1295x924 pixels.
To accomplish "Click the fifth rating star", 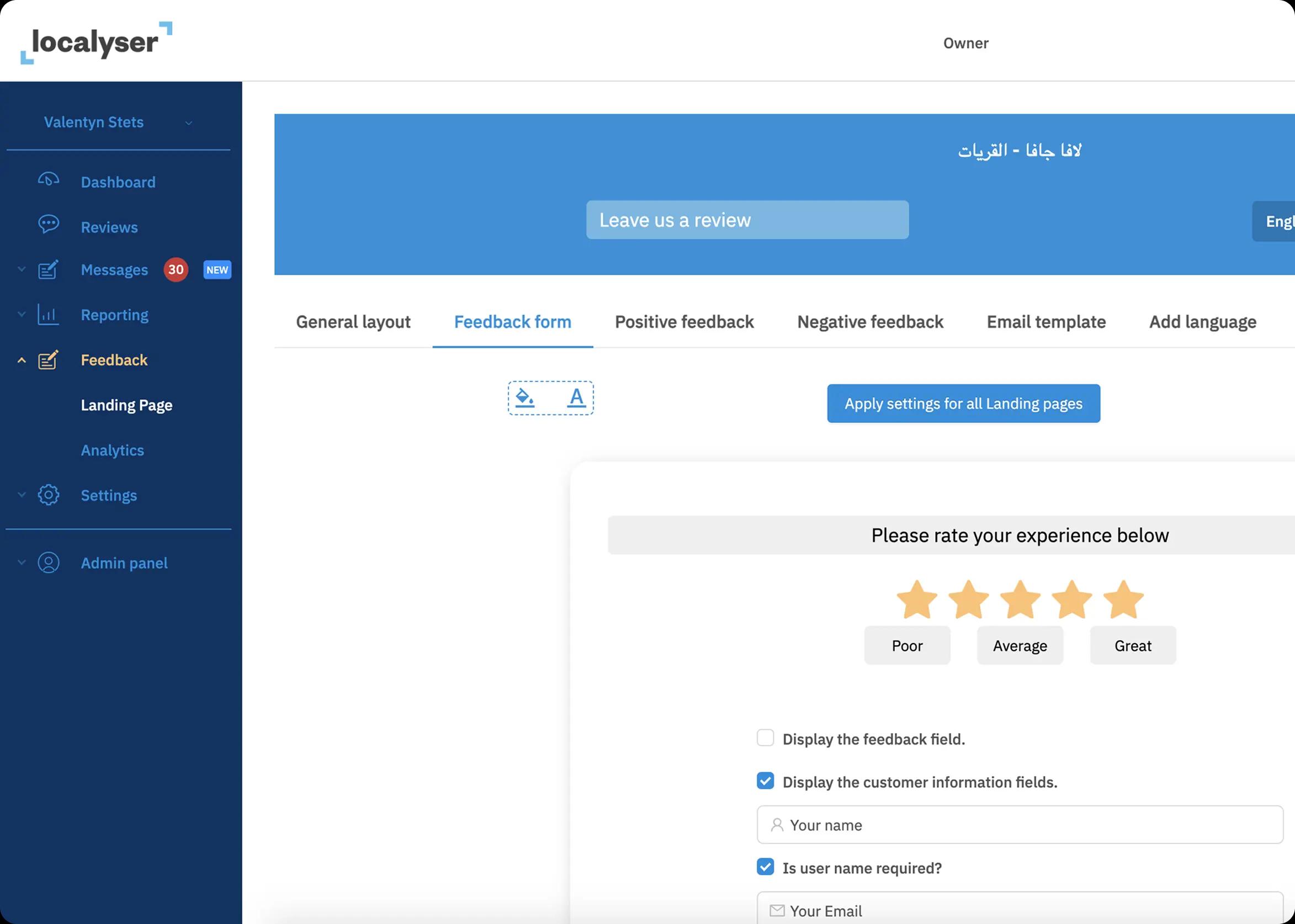I will coord(1123,599).
